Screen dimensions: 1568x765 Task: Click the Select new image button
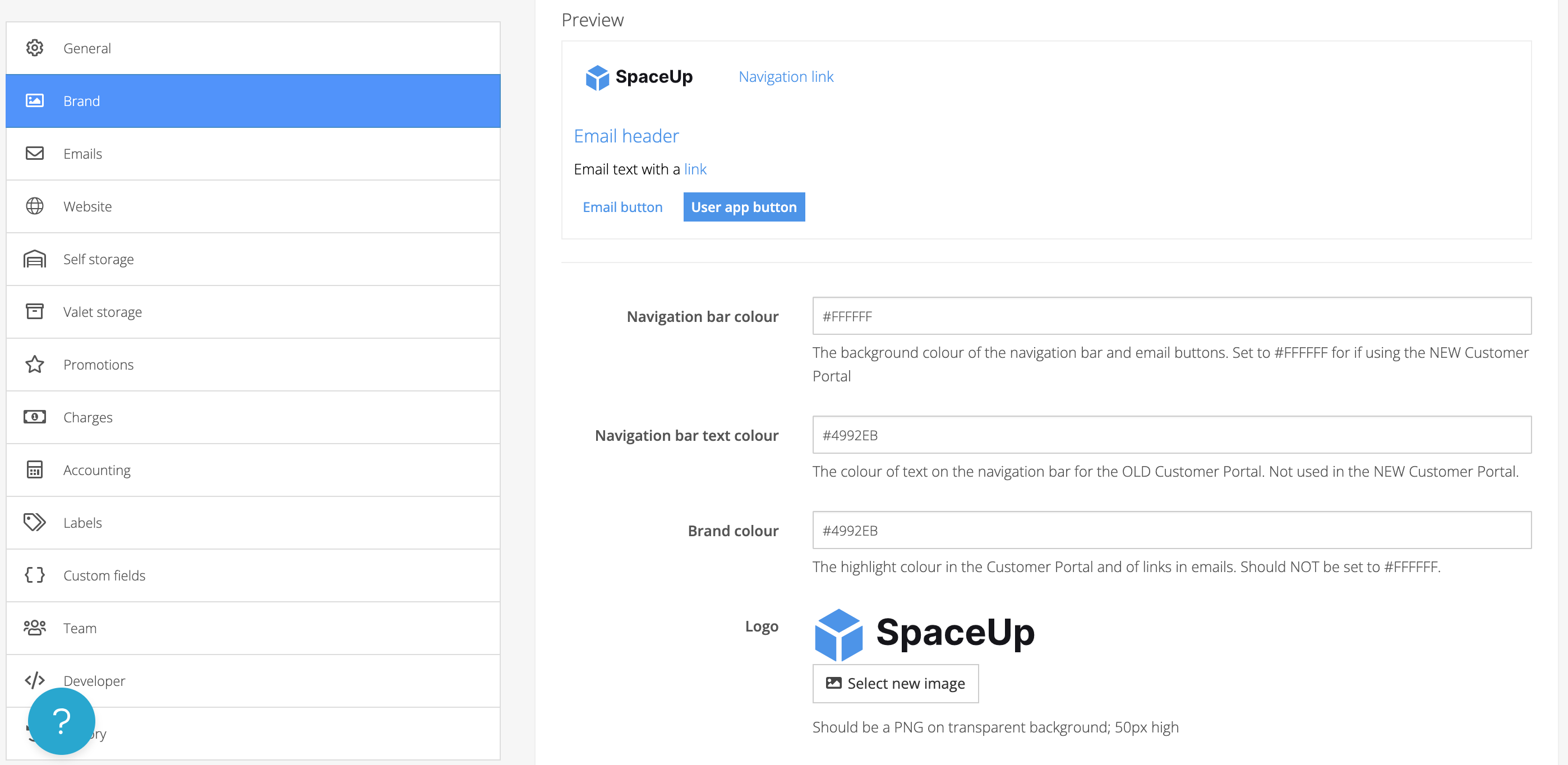(895, 683)
